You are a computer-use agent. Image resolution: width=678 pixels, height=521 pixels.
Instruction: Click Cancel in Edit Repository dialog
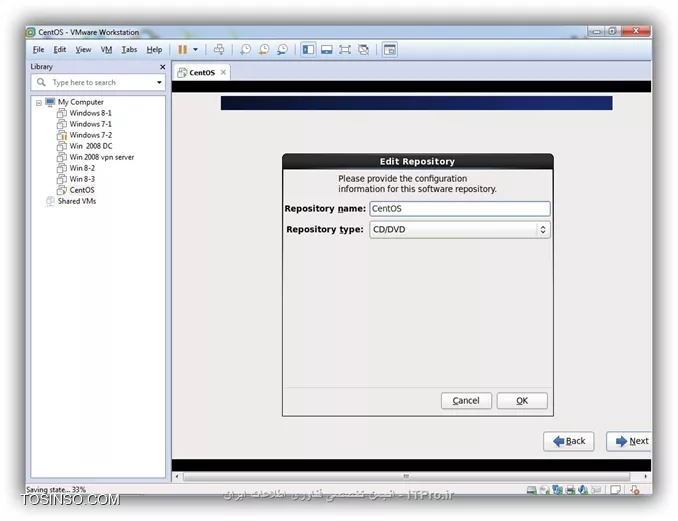466,401
